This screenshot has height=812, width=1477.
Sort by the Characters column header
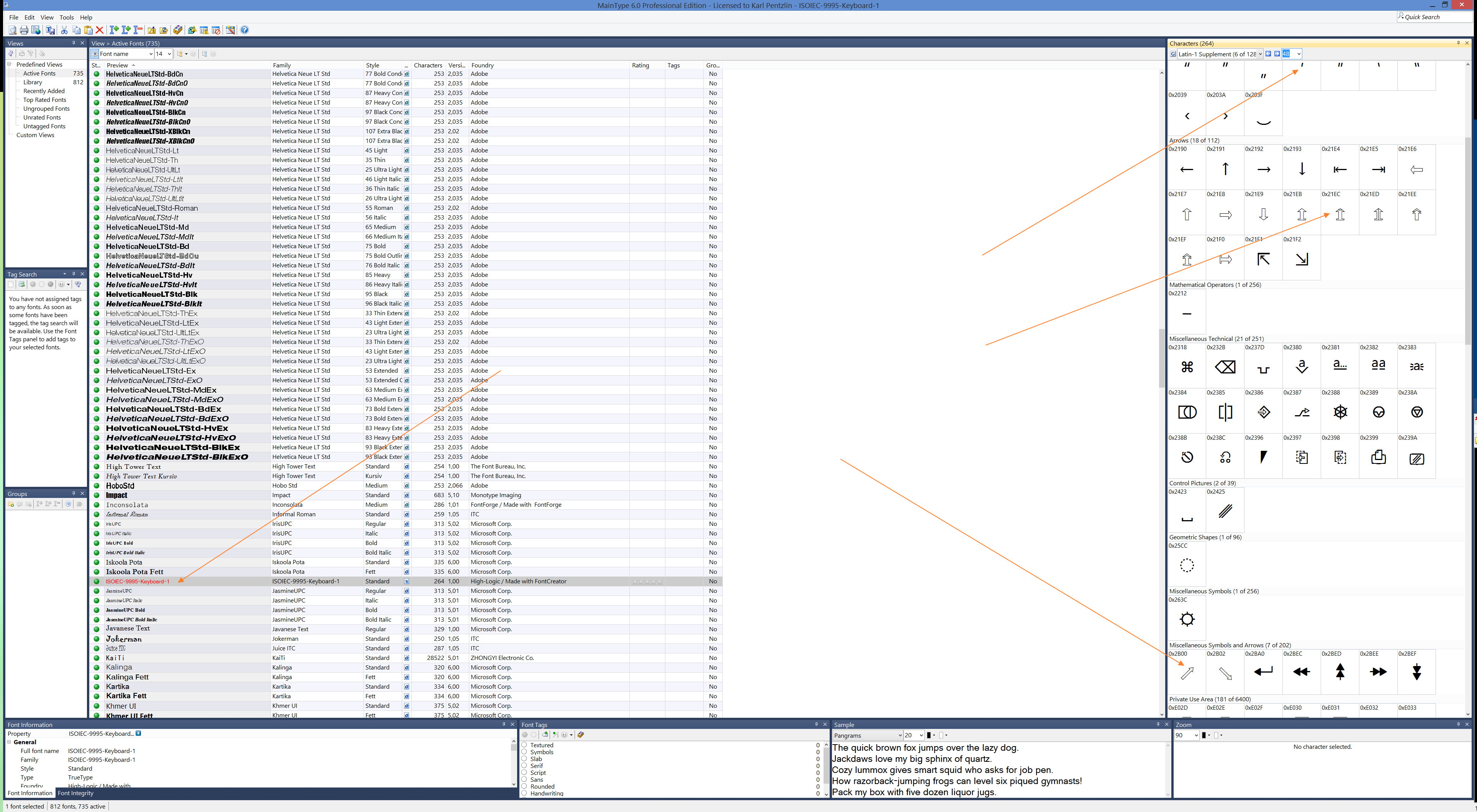(428, 65)
